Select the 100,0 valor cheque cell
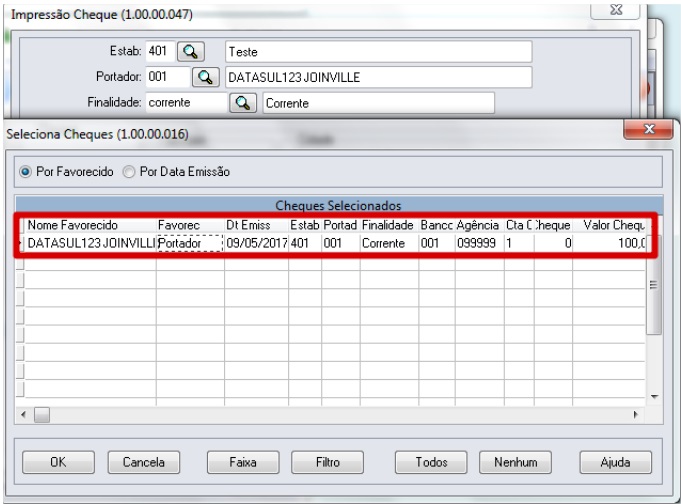This screenshot has height=504, width=681. pos(609,243)
